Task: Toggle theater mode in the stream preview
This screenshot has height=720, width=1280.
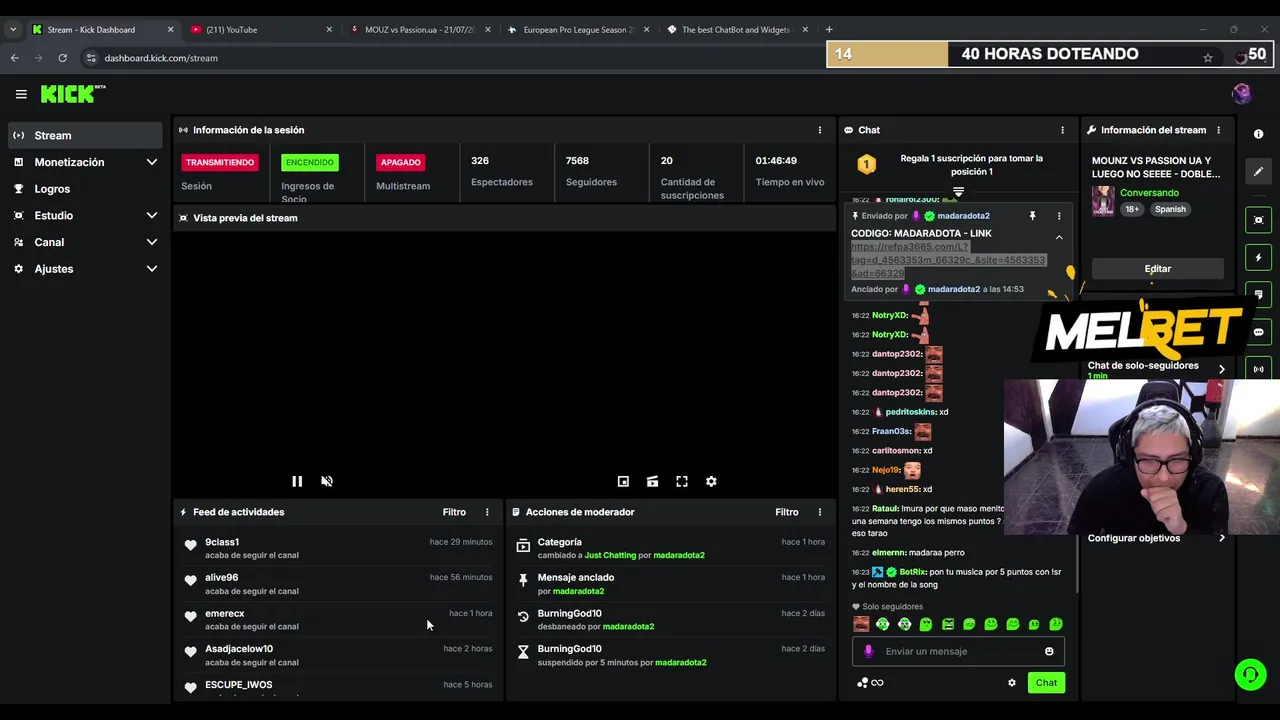Action: tap(652, 481)
